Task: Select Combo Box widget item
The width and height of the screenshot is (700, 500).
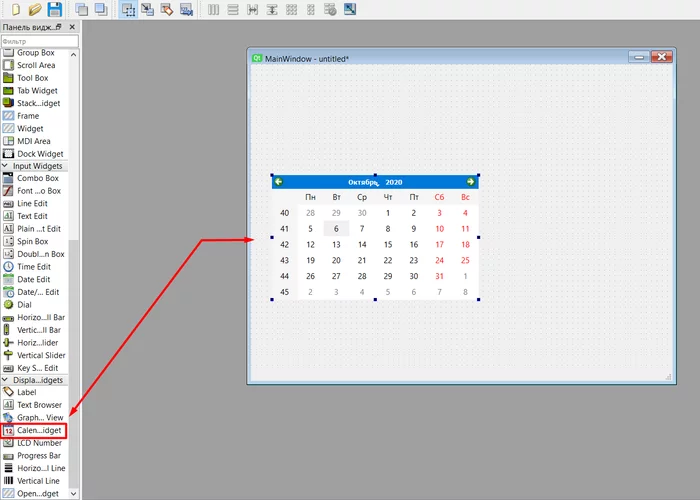Action: coord(34,178)
